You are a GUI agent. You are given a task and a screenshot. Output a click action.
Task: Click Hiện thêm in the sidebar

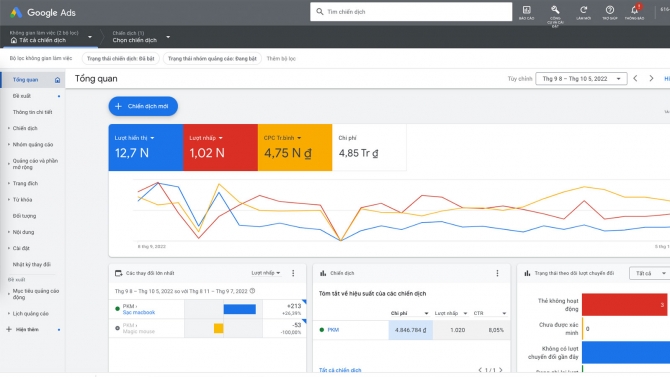pyautogui.click(x=27, y=330)
